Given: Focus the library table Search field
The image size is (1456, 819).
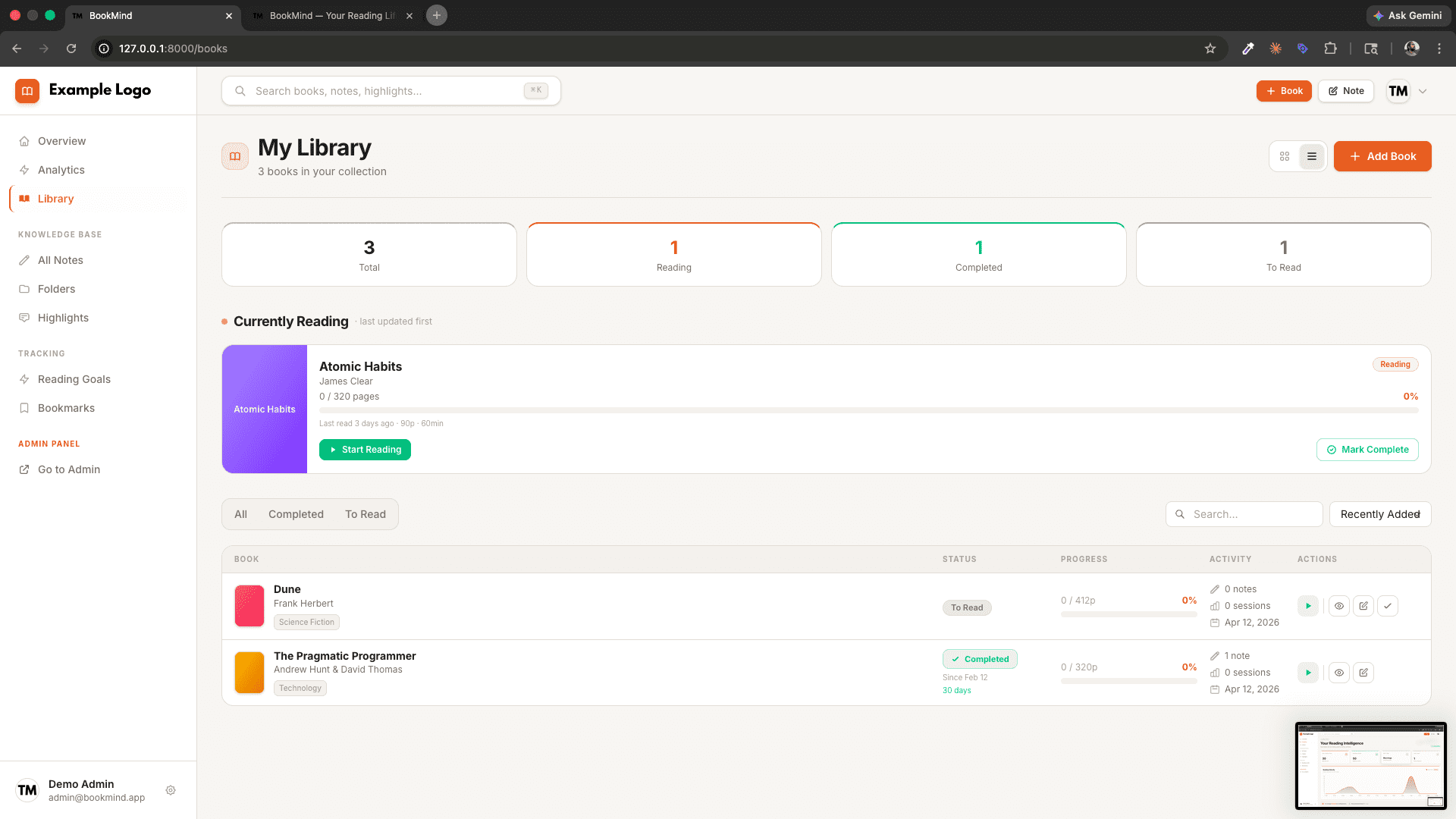Looking at the screenshot, I should tap(1244, 514).
